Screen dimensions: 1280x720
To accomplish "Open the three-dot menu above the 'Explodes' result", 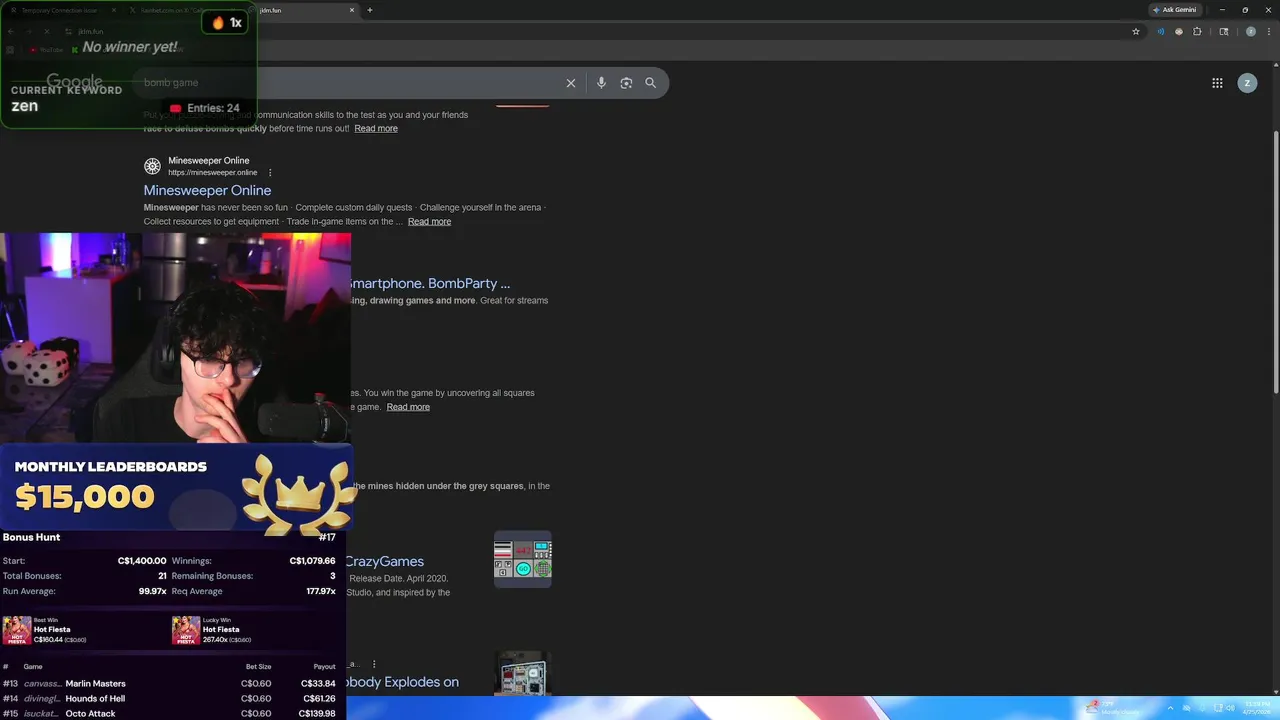I will (x=374, y=664).
